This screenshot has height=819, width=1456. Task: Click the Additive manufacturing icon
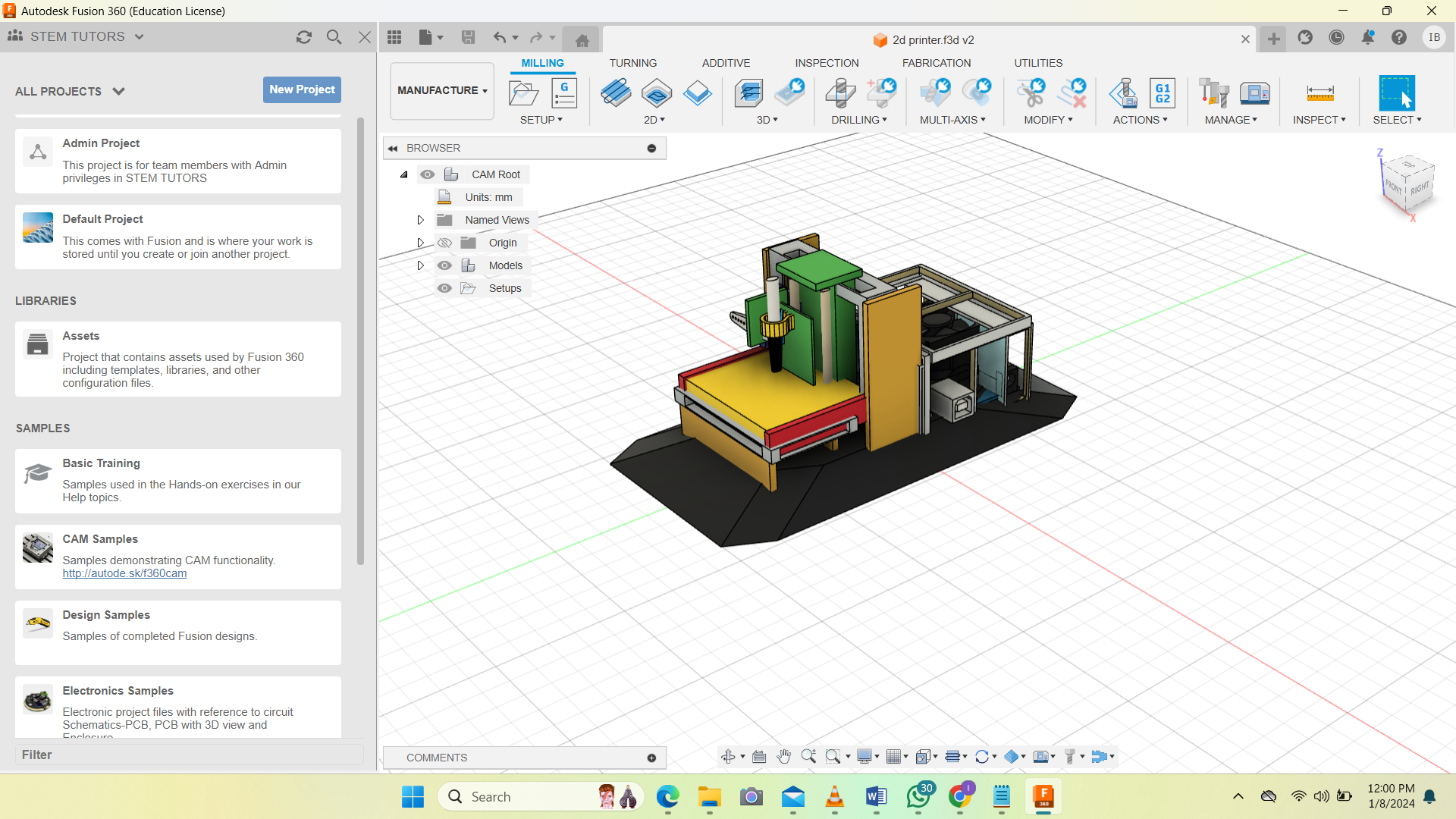click(726, 63)
